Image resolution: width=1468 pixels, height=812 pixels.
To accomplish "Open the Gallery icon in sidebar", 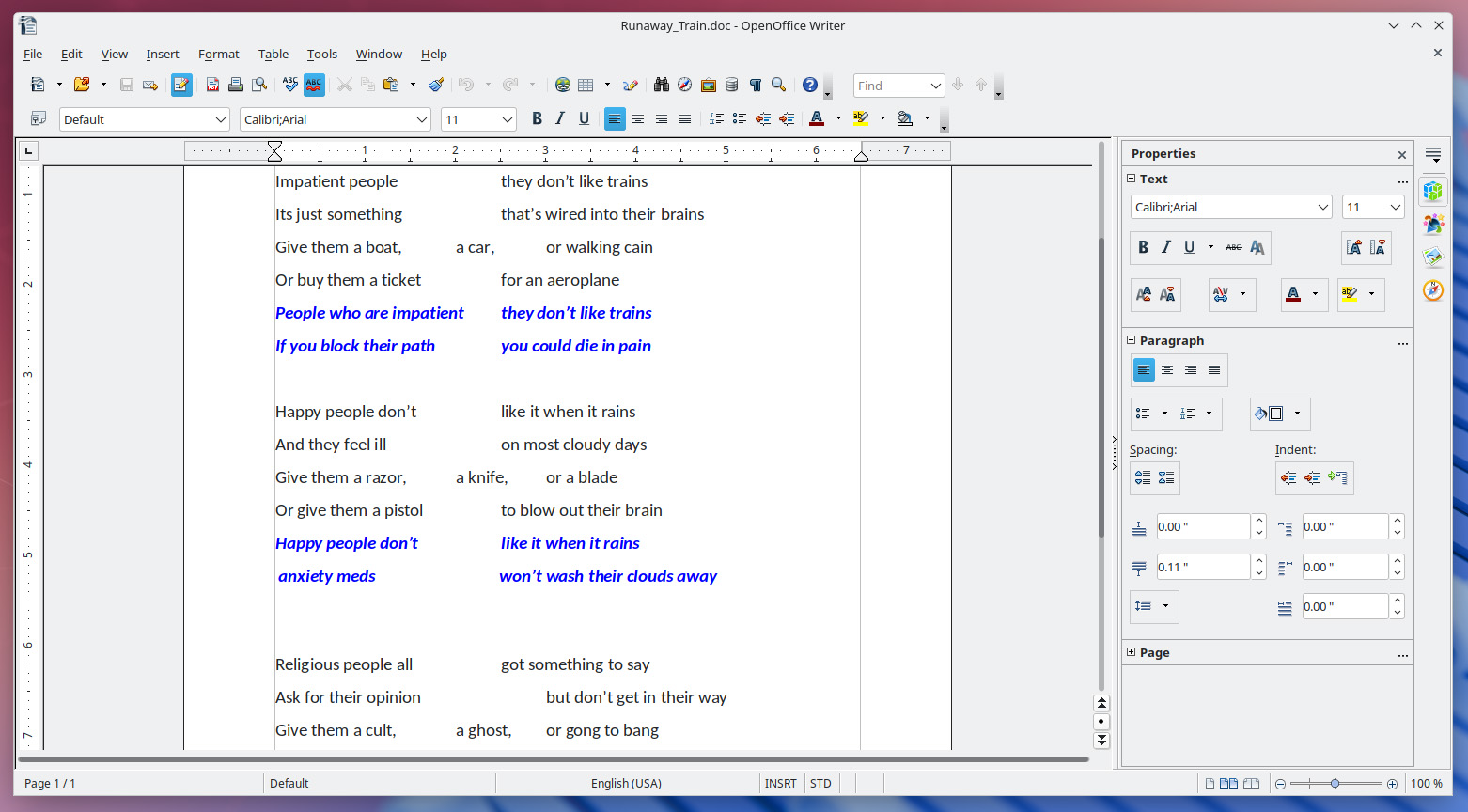I will [1432, 257].
